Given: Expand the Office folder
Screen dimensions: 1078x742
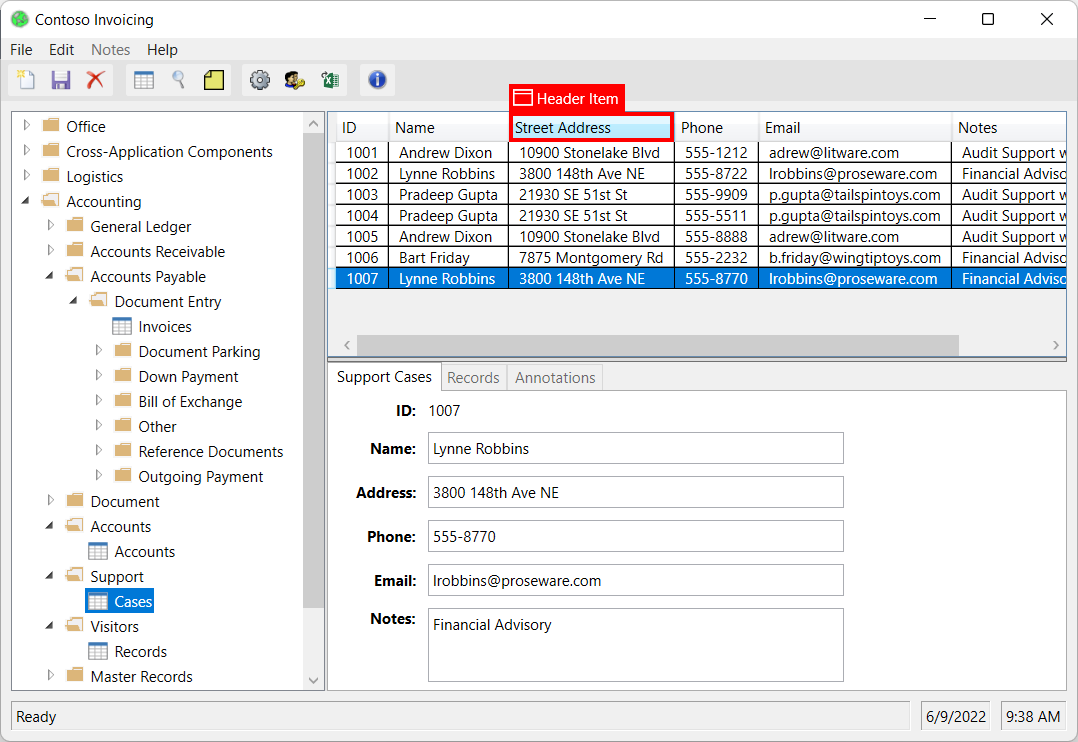Looking at the screenshot, I should coord(24,126).
